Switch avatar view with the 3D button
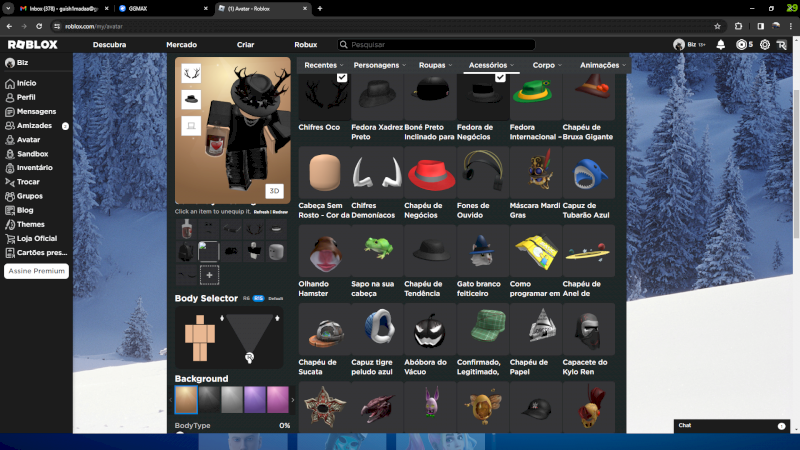The width and height of the screenshot is (800, 450). pyautogui.click(x=274, y=191)
